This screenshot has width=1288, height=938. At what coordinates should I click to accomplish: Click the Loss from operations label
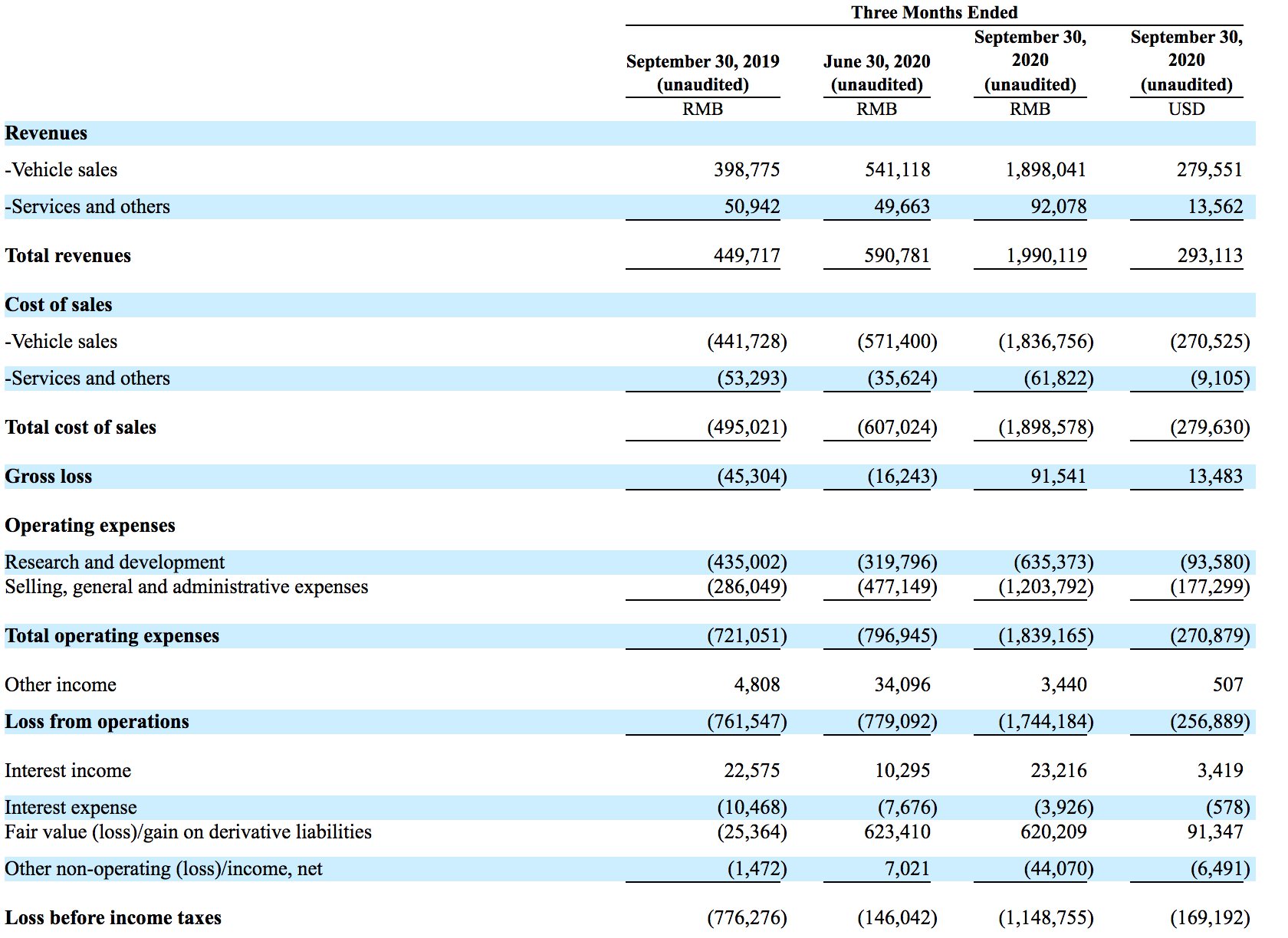(x=97, y=721)
